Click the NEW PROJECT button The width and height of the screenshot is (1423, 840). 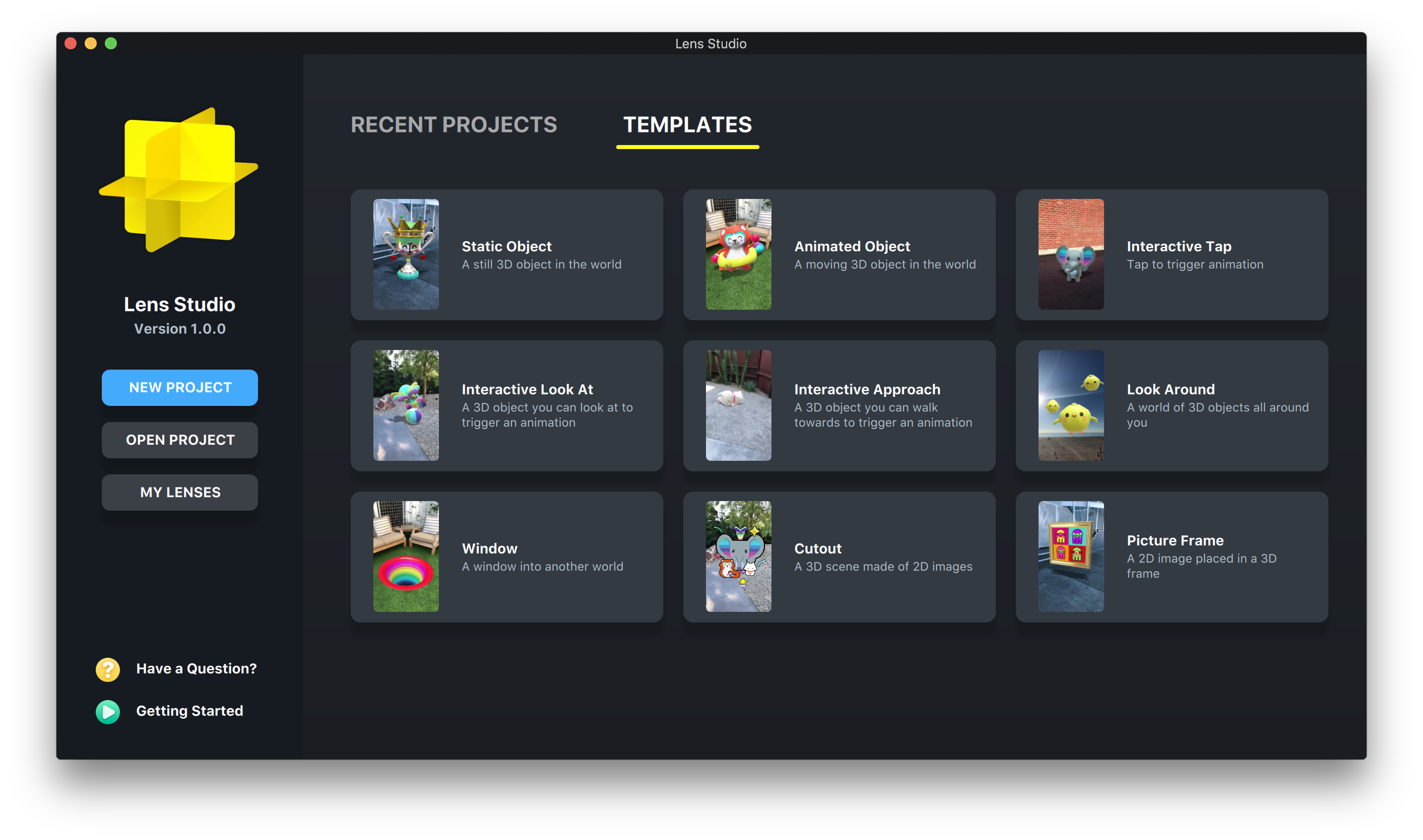click(180, 386)
